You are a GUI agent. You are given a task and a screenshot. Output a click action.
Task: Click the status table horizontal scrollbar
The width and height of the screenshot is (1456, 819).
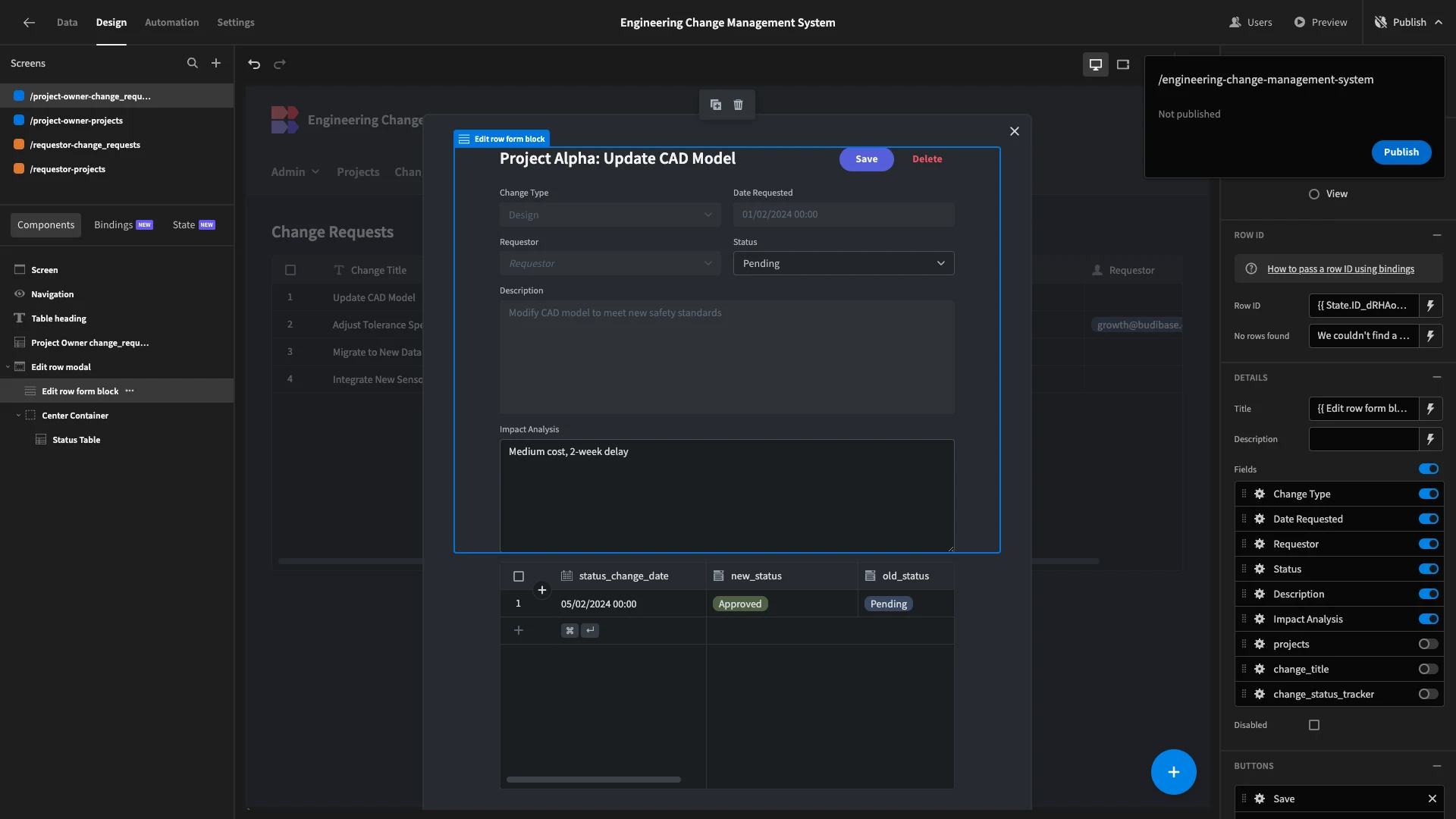[593, 780]
